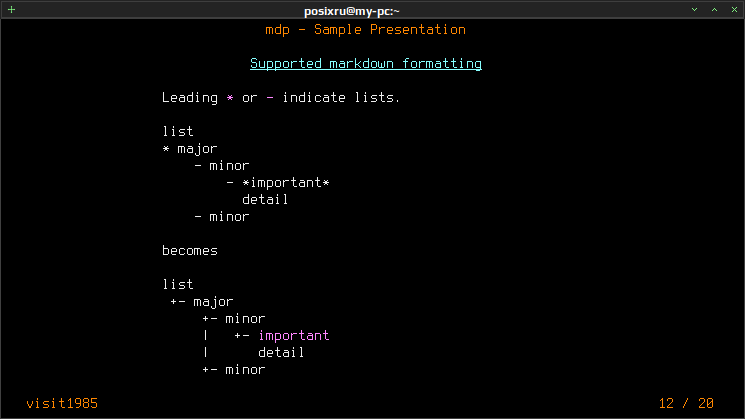Close the terminal window with X
Viewport: 745px width, 419px height.
(734, 10)
